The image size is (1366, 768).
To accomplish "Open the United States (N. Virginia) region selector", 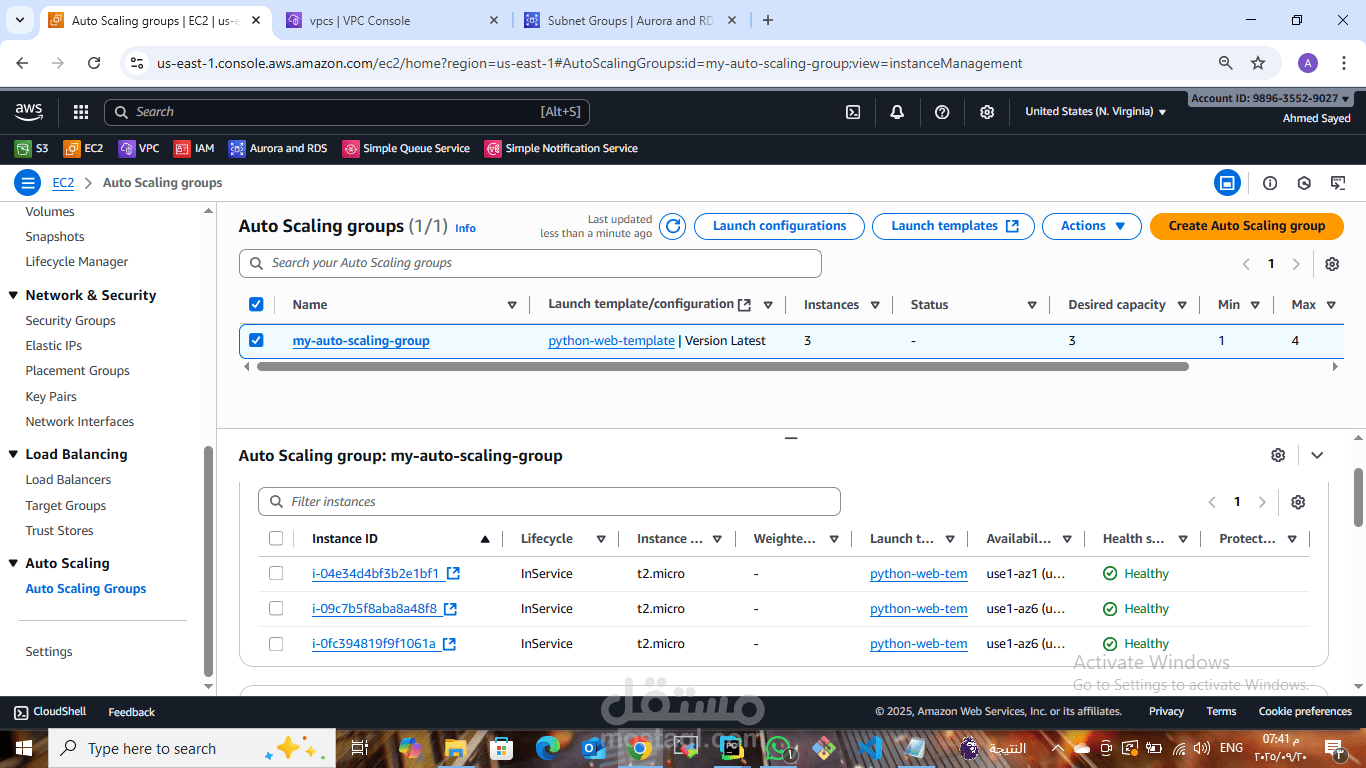I will click(x=1096, y=112).
